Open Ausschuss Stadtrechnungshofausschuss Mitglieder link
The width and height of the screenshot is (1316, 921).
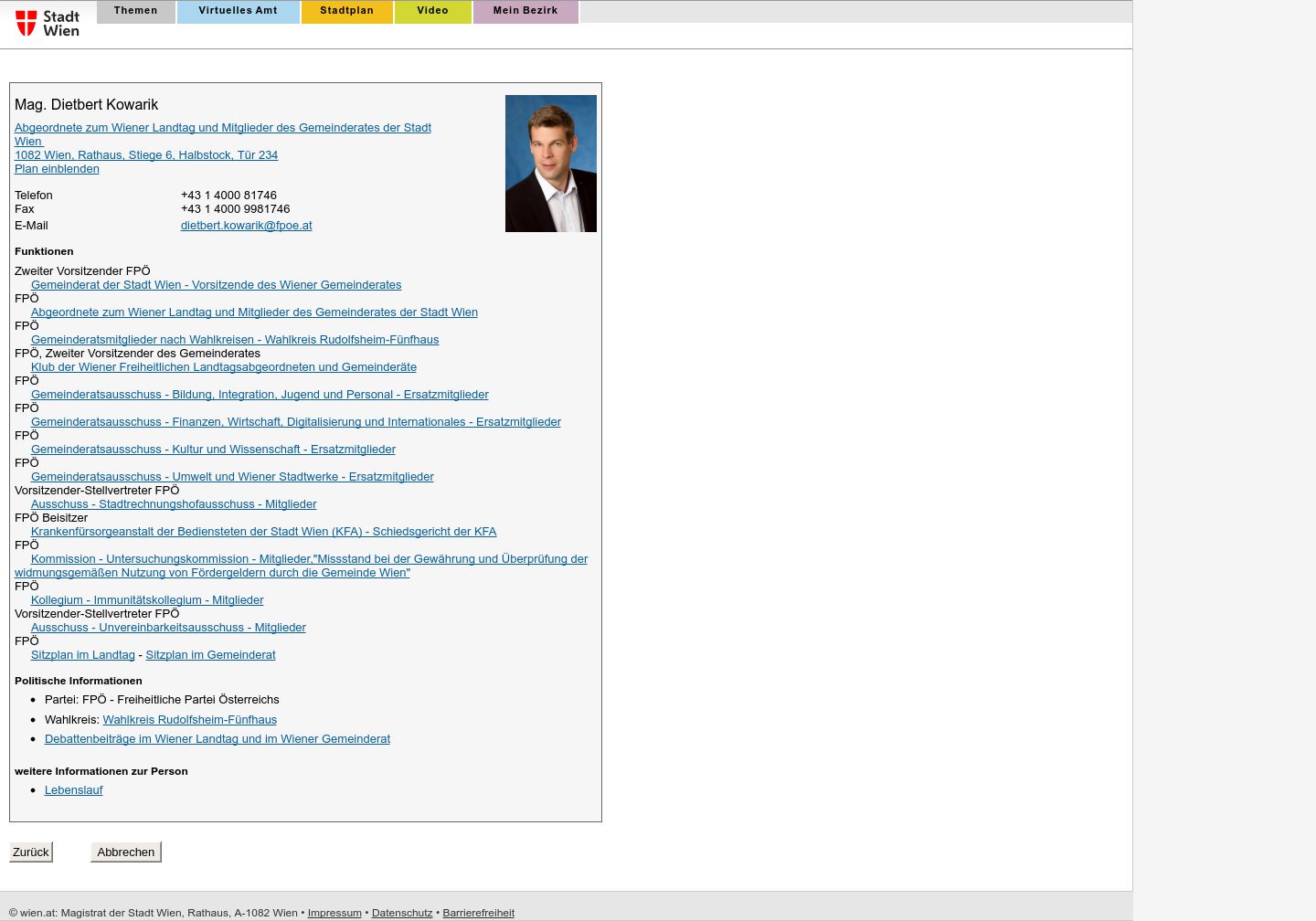pos(174,504)
